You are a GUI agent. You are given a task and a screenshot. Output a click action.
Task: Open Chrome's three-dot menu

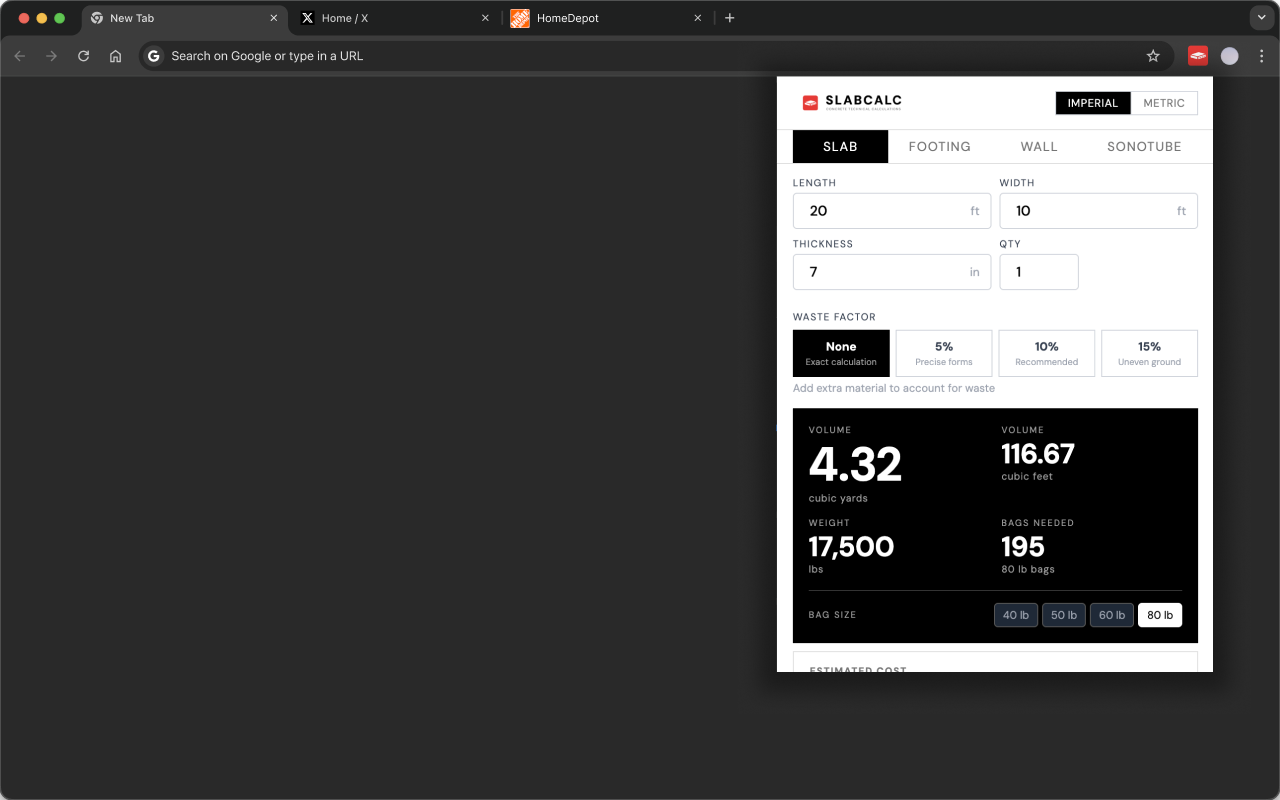click(1261, 56)
